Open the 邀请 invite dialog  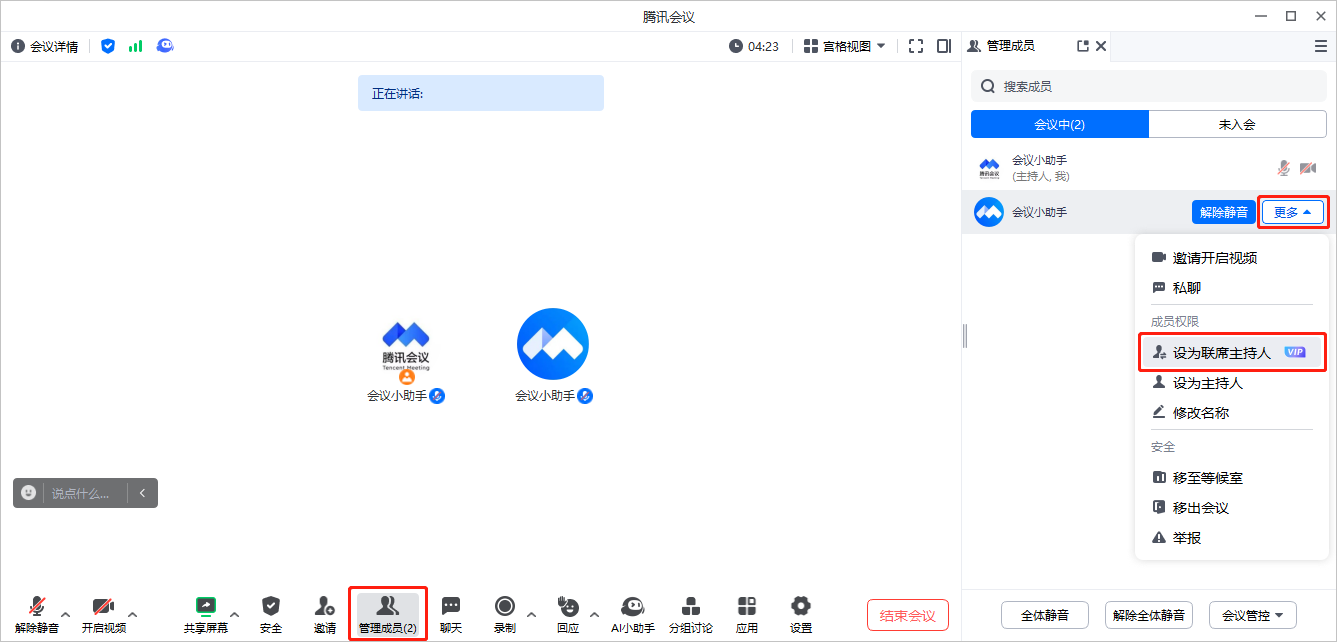pos(325,614)
